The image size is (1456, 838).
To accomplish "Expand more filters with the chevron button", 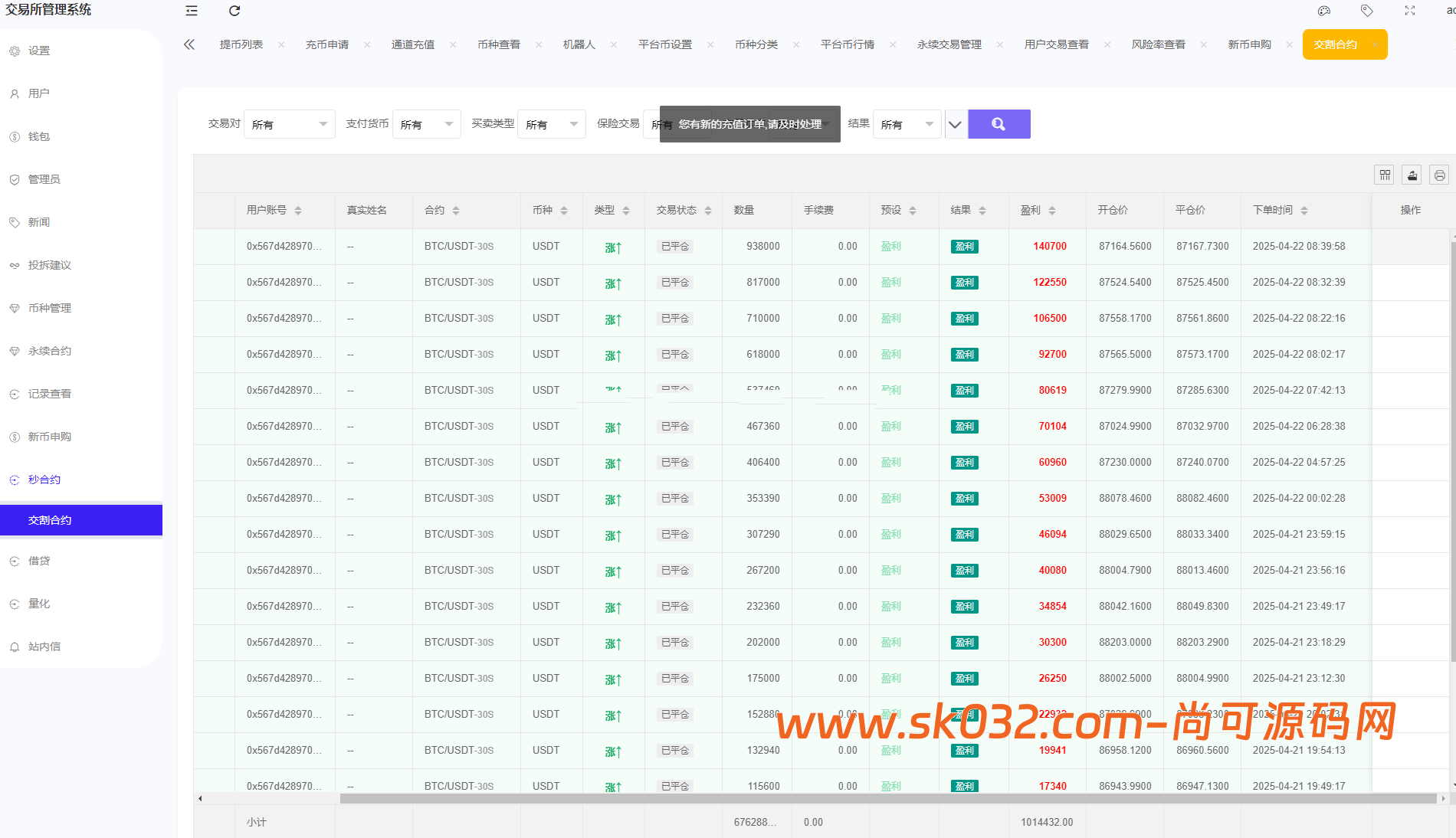I will [x=955, y=124].
